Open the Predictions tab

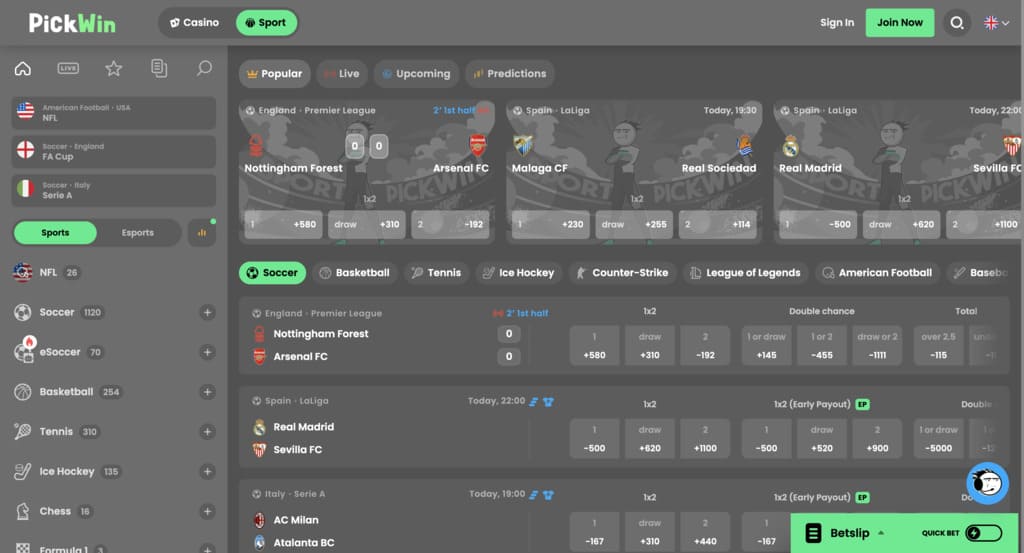510,74
